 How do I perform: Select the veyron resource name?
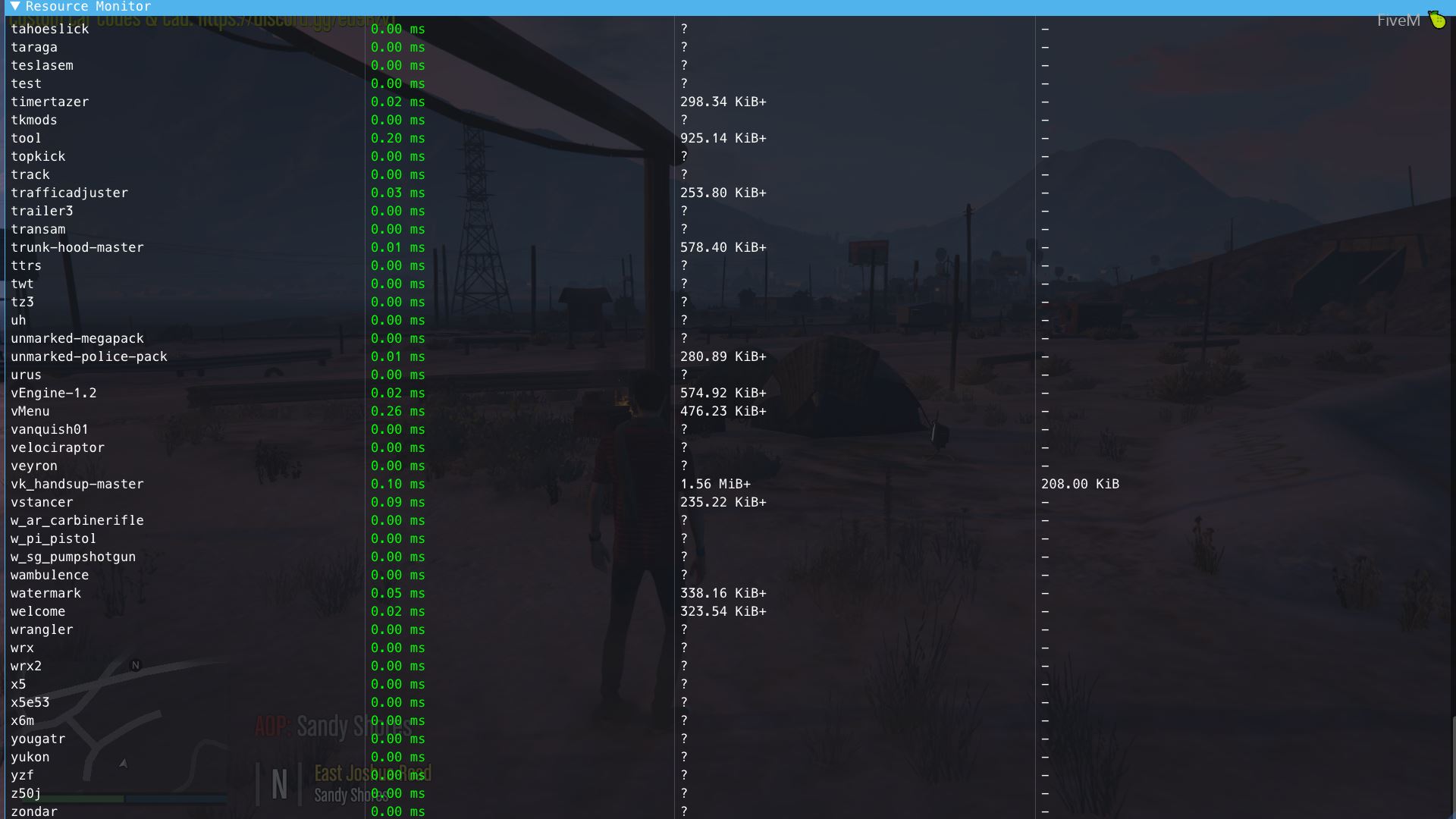pos(34,466)
